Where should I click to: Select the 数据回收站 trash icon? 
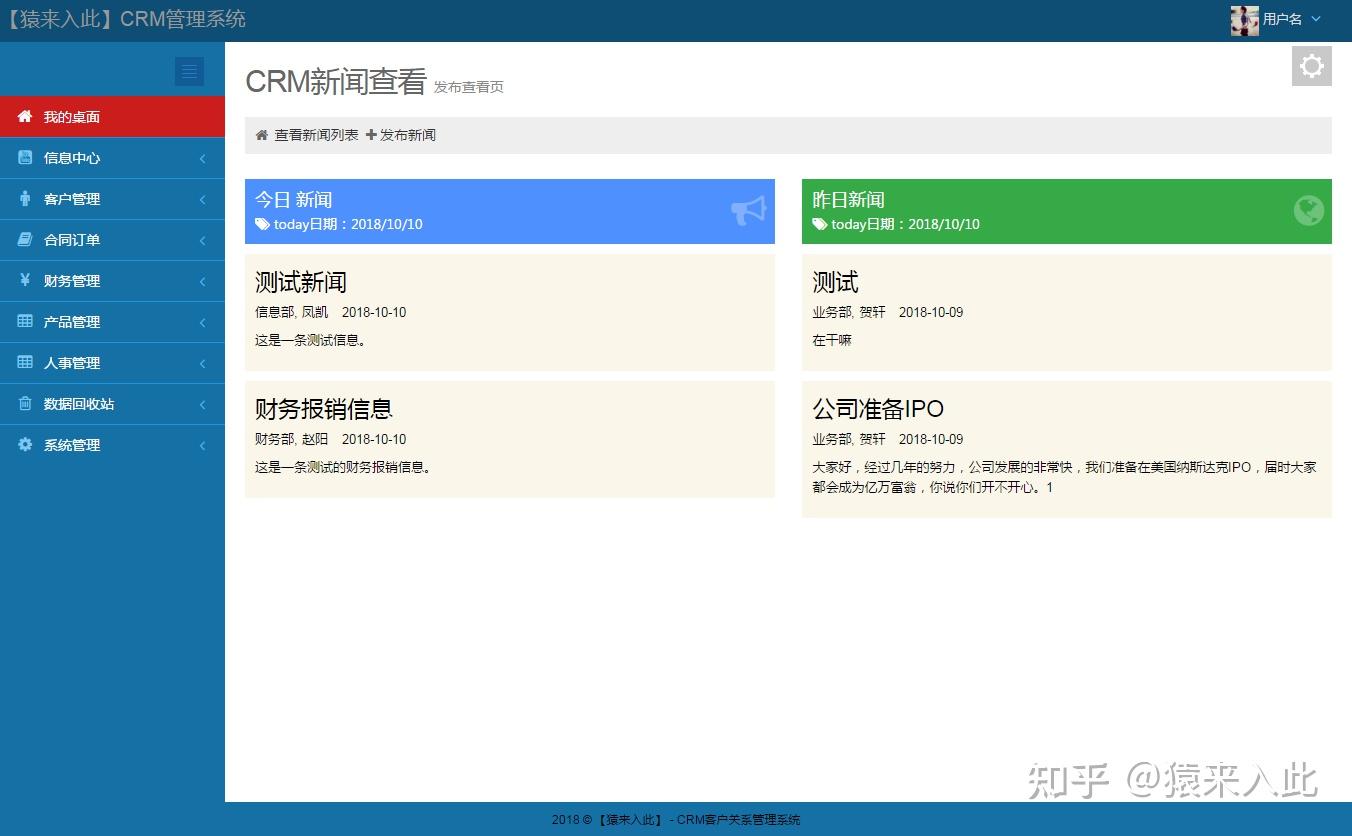[x=25, y=404]
